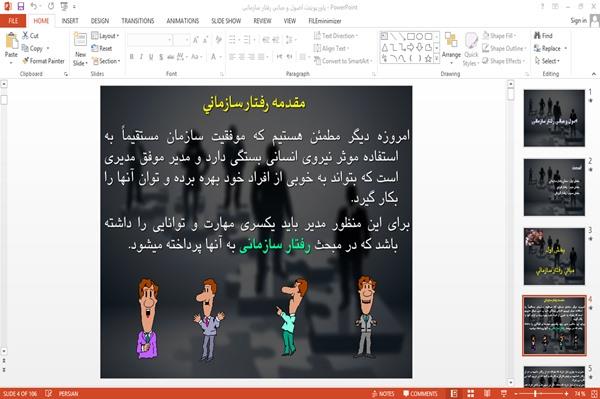The image size is (600, 399).
Task: Undo the last action
Action: click(x=34, y=6)
